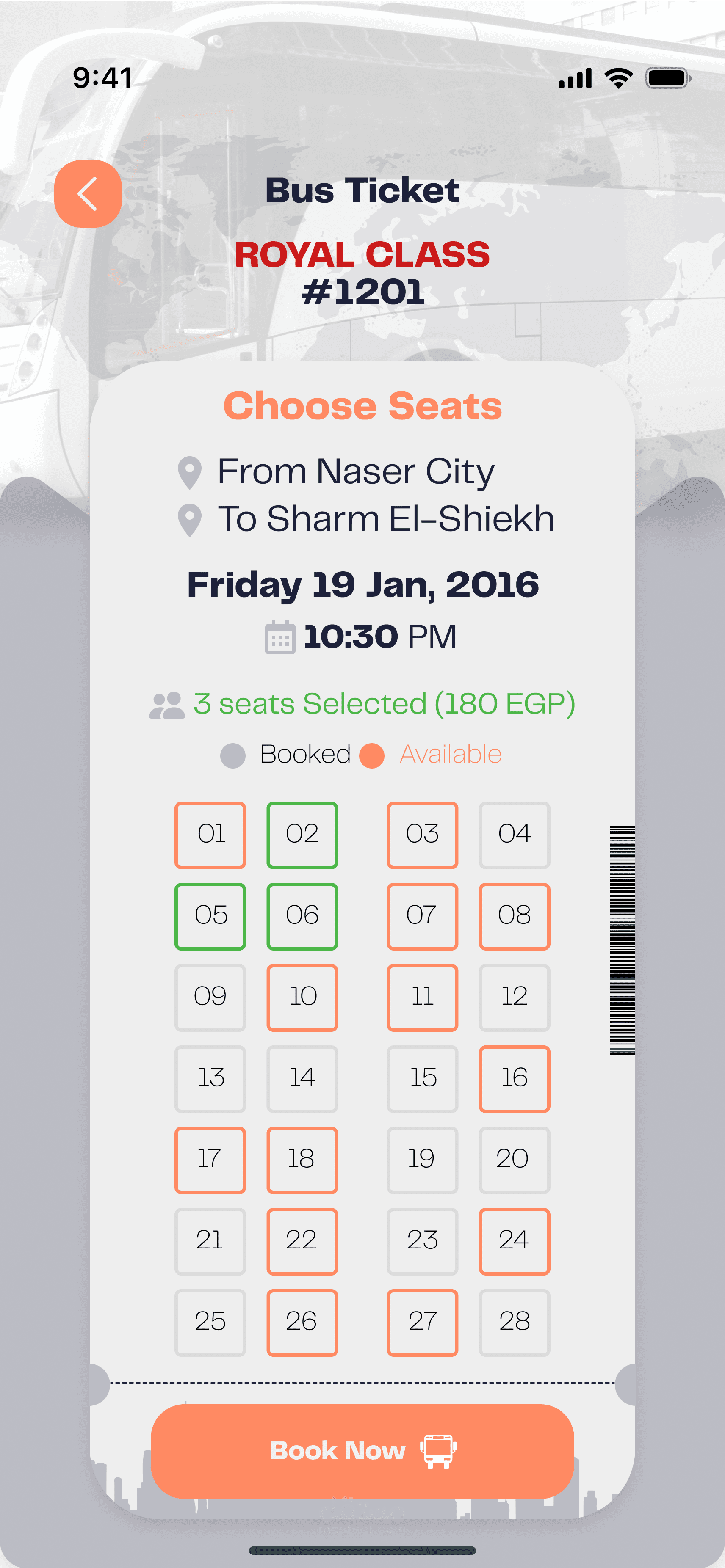This screenshot has width=725, height=1568.
Task: Choose available seat 22
Action: (x=302, y=1241)
